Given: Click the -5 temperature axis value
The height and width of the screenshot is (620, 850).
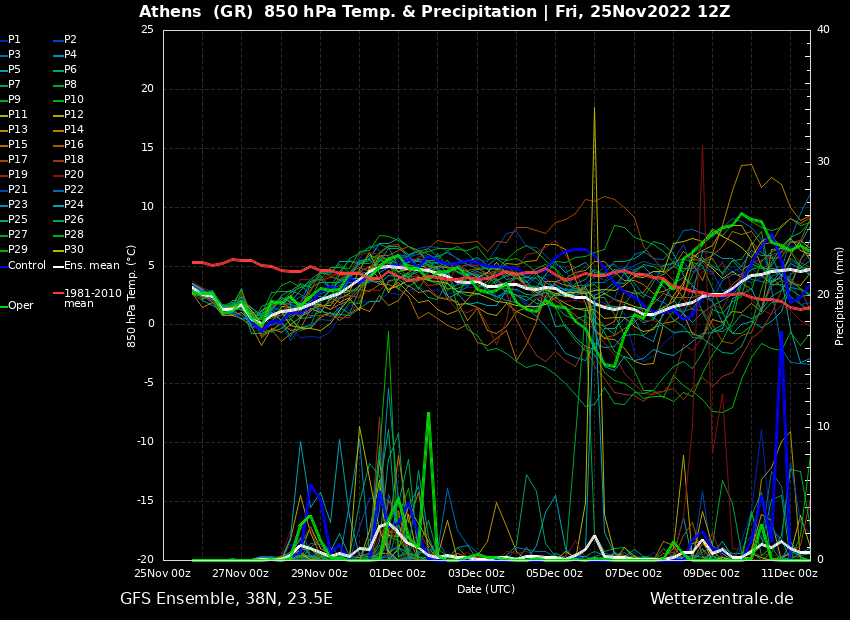Looking at the screenshot, I should [x=149, y=383].
